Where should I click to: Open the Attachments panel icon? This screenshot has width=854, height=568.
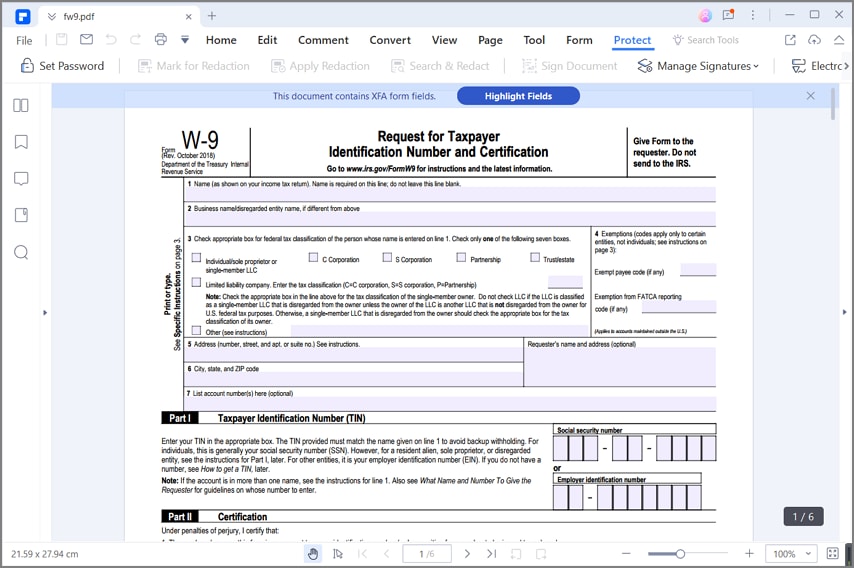click(x=21, y=215)
